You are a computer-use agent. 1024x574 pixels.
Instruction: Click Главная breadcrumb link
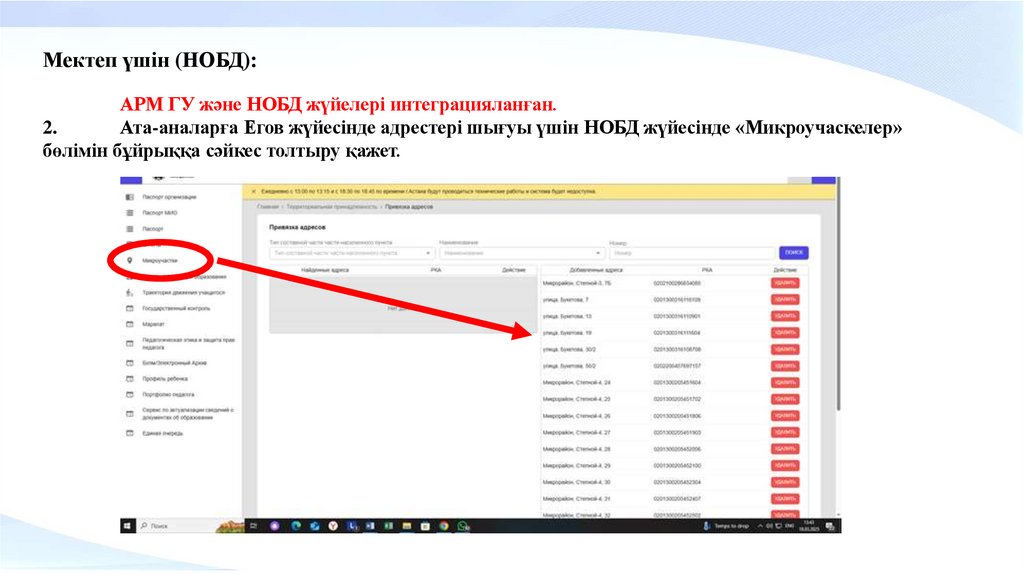click(267, 207)
